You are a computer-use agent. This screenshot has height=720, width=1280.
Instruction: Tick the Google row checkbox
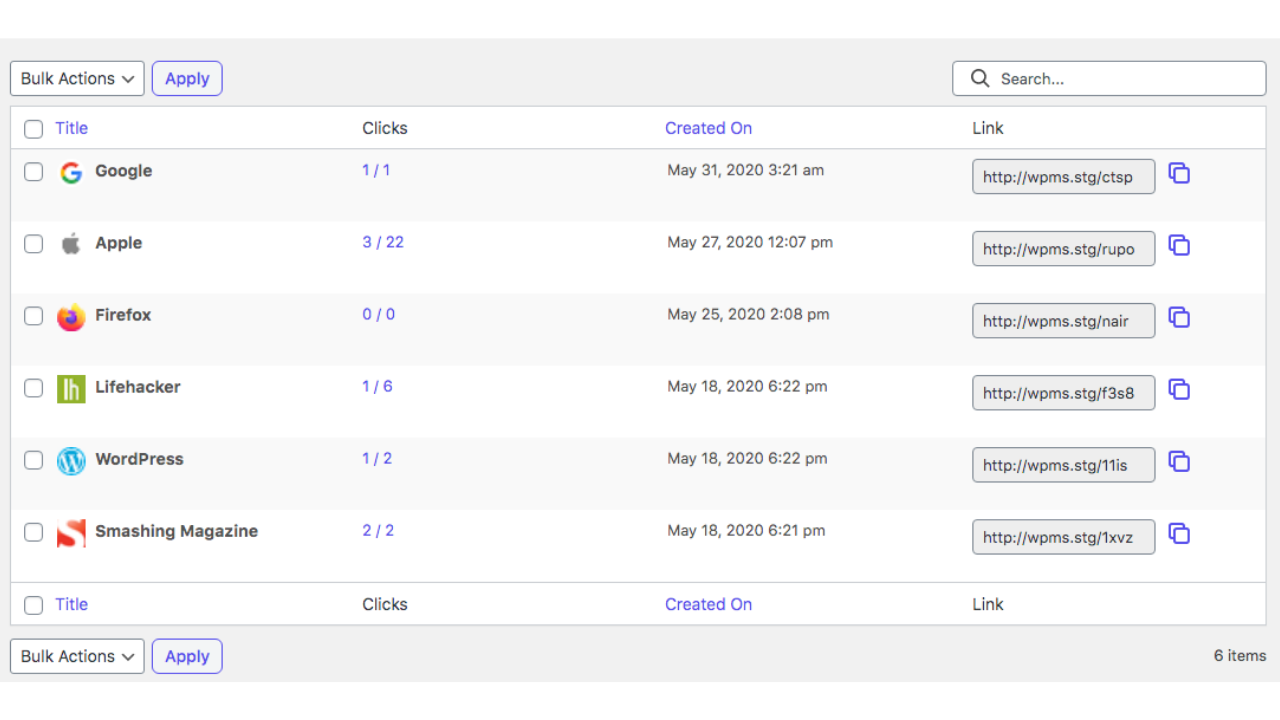pyautogui.click(x=34, y=172)
